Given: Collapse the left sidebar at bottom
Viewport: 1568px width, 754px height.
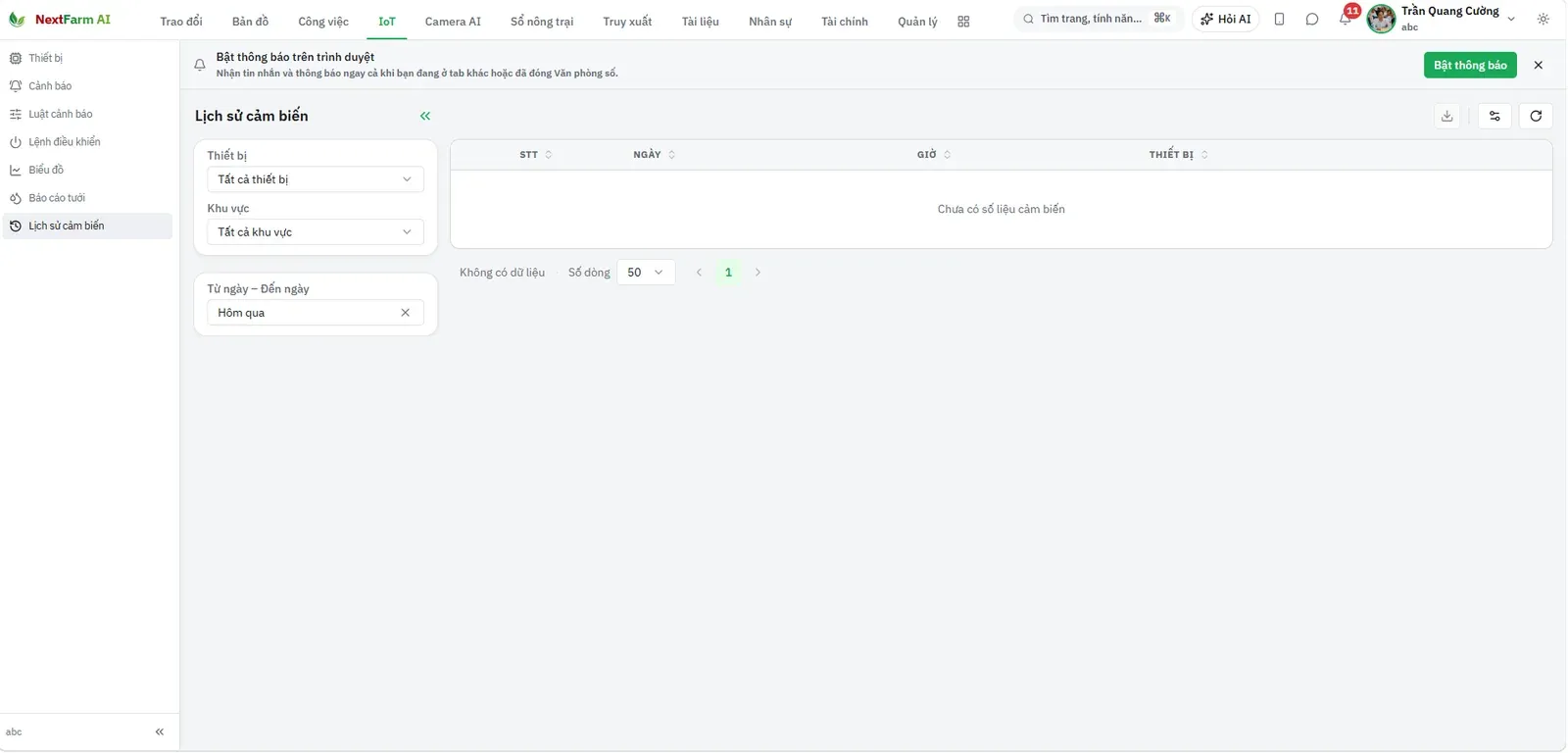Looking at the screenshot, I should (x=160, y=731).
